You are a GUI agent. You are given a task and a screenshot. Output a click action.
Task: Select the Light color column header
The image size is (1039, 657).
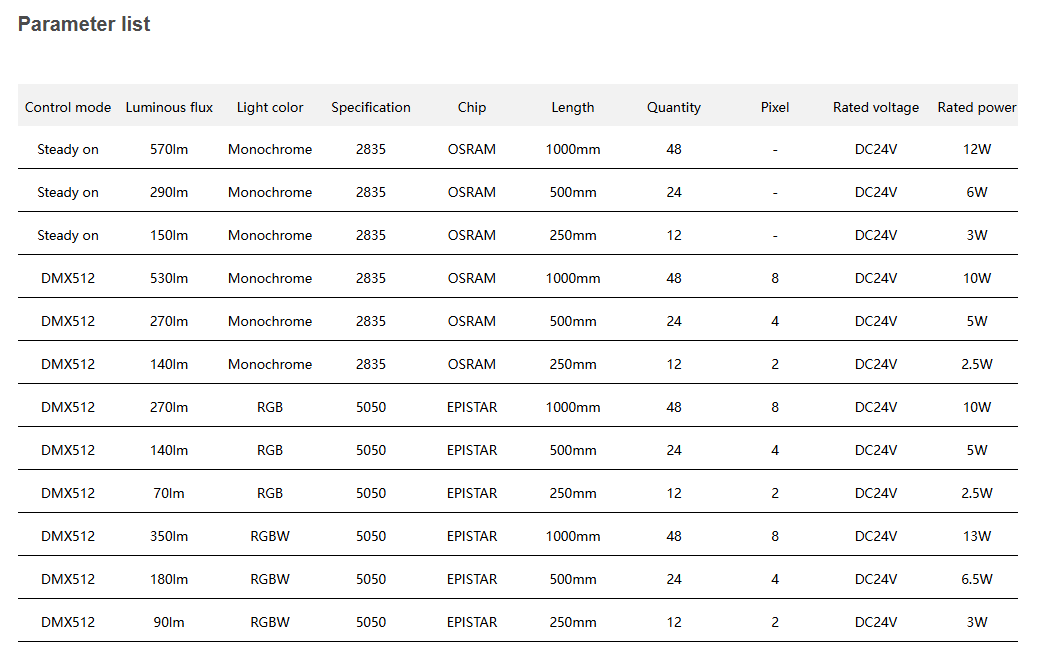270,107
